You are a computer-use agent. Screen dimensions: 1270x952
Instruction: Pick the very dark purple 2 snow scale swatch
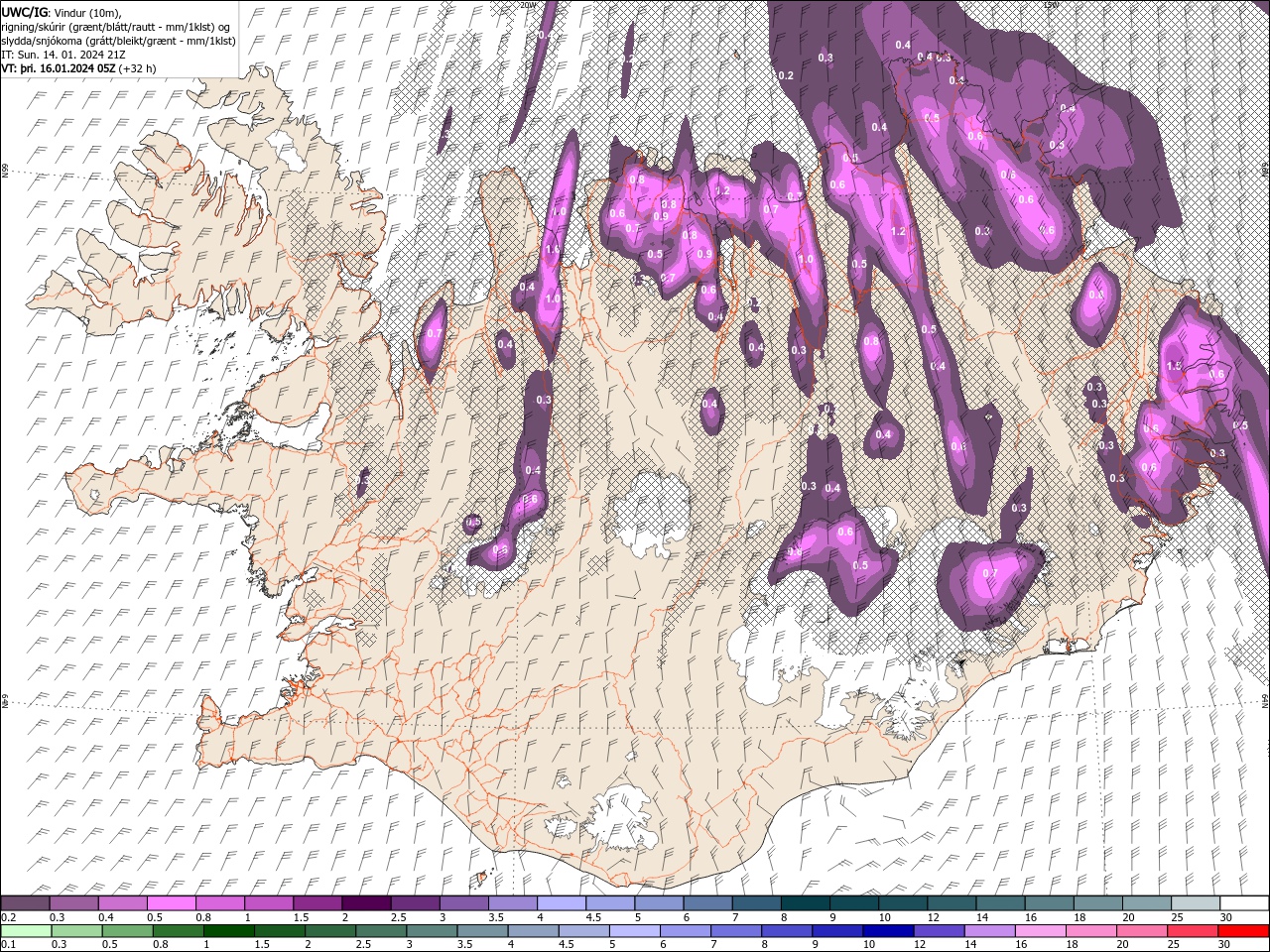point(365,903)
